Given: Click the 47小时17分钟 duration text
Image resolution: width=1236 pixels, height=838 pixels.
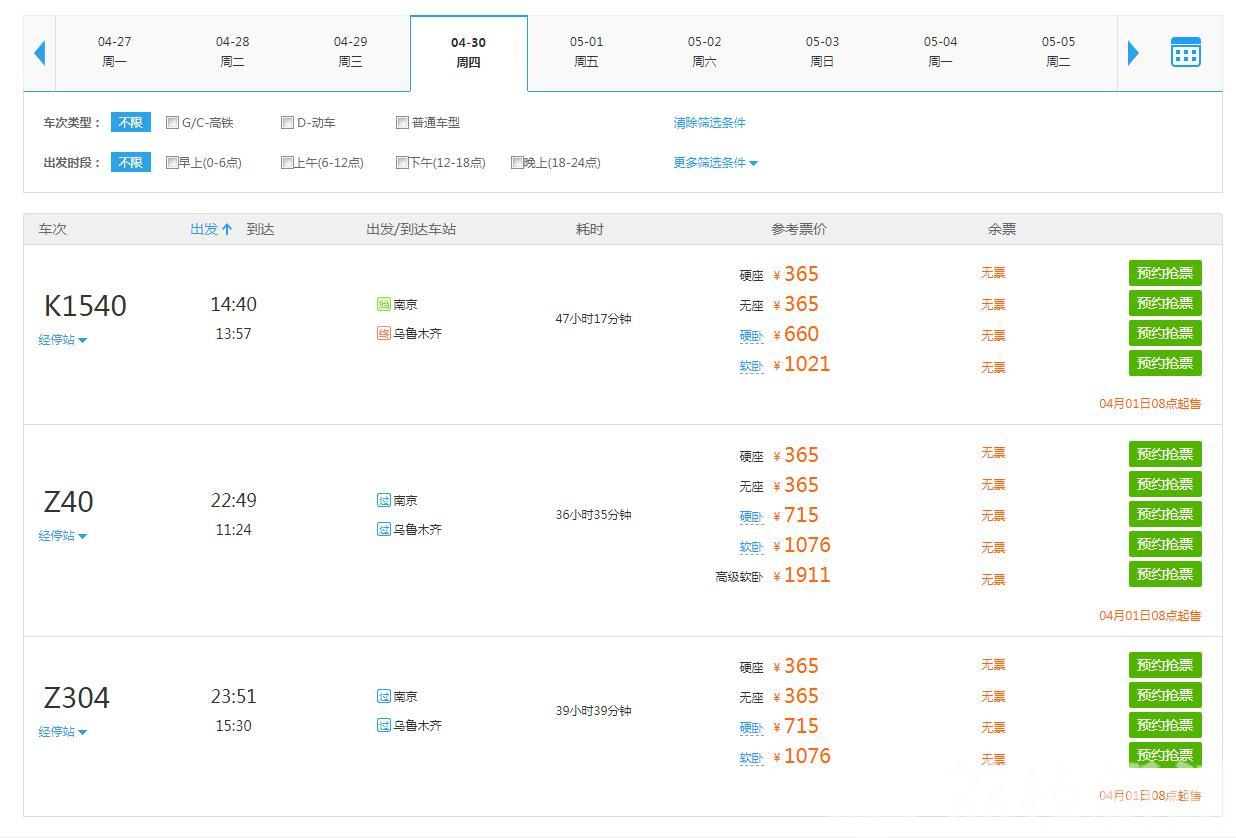Looking at the screenshot, I should (594, 319).
